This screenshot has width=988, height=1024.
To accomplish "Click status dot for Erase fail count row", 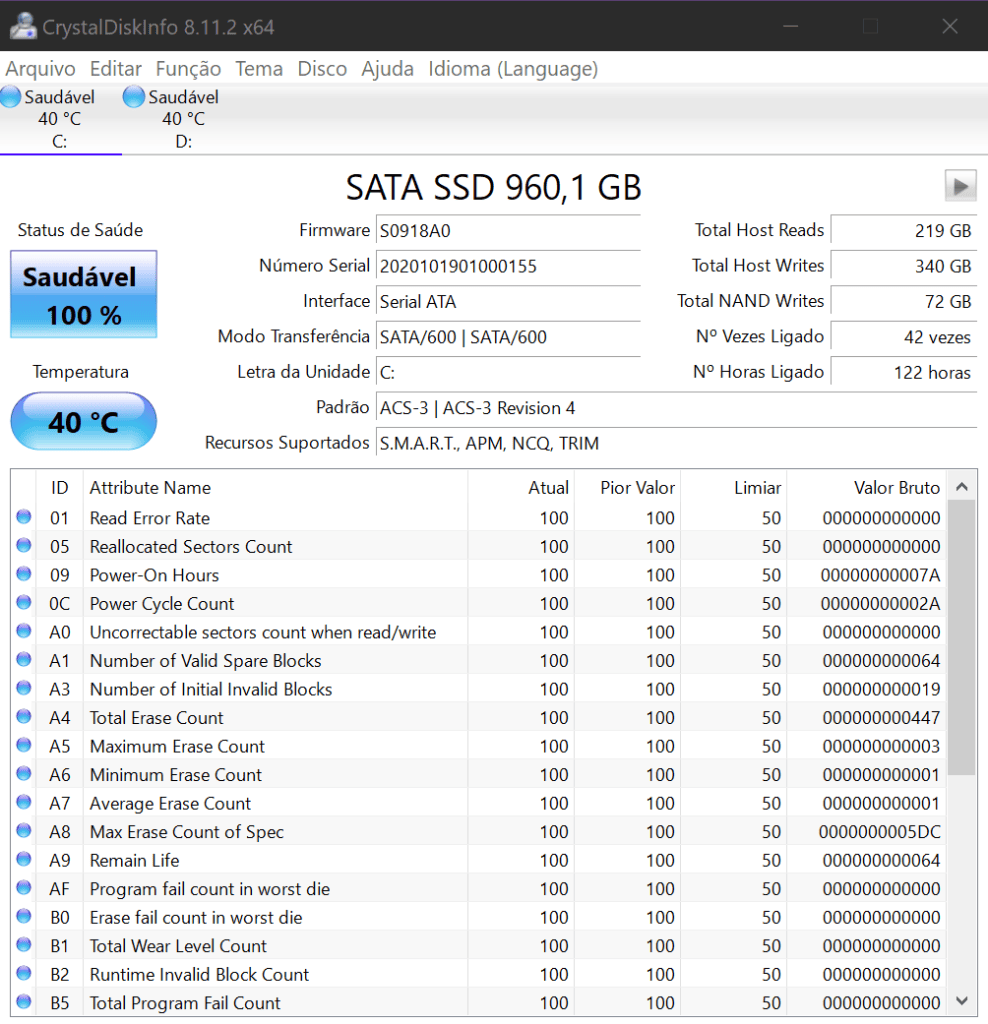I will [24, 916].
